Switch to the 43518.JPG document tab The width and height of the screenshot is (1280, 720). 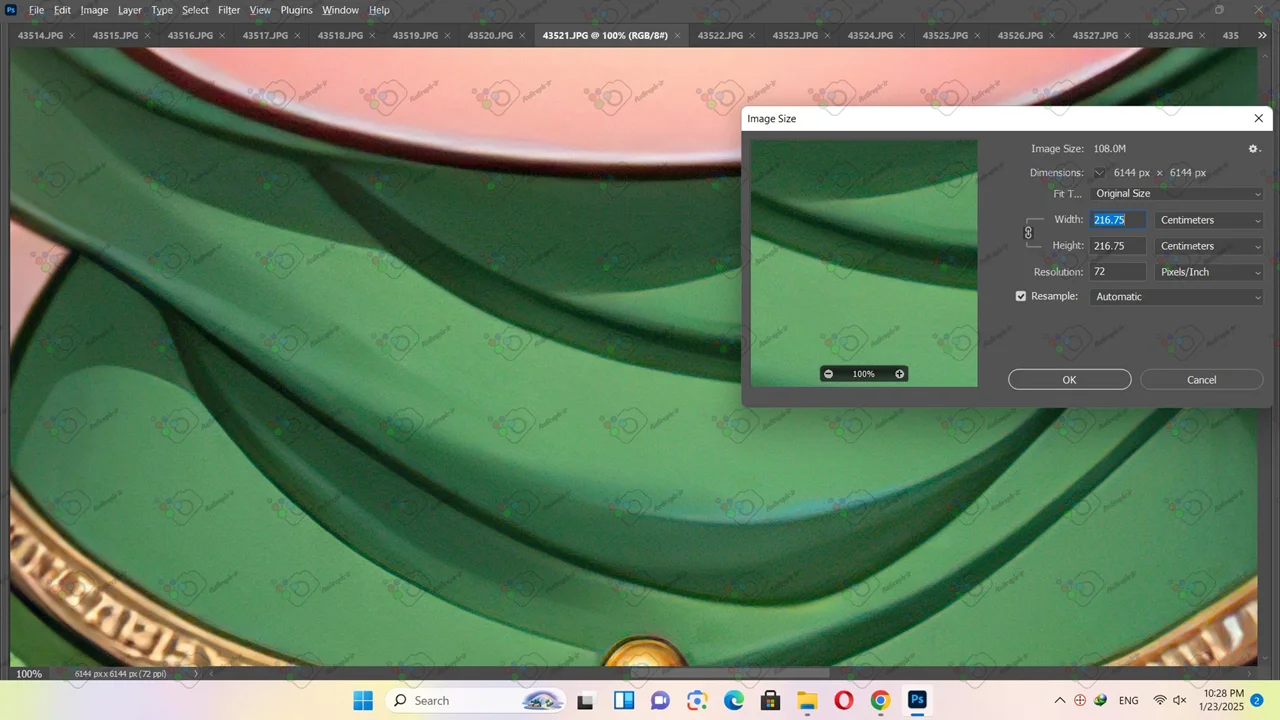coord(340,36)
